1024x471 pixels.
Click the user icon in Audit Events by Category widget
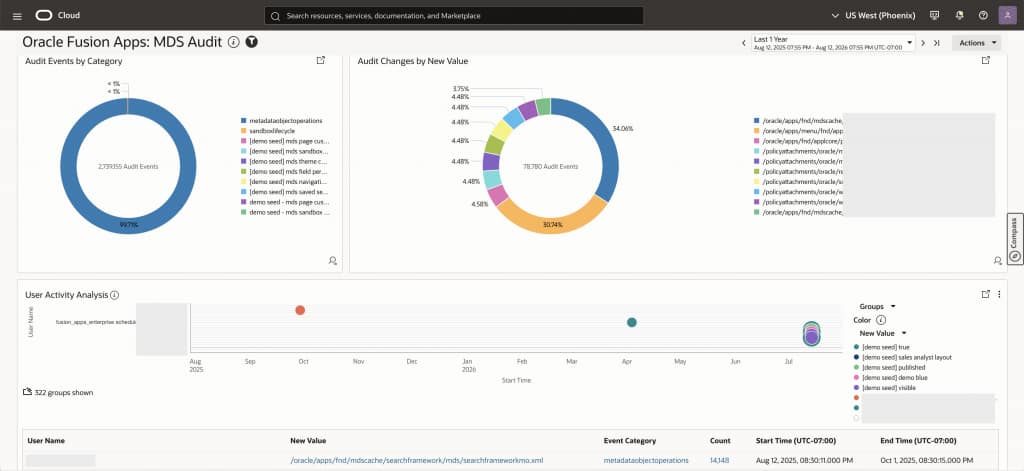coord(332,261)
